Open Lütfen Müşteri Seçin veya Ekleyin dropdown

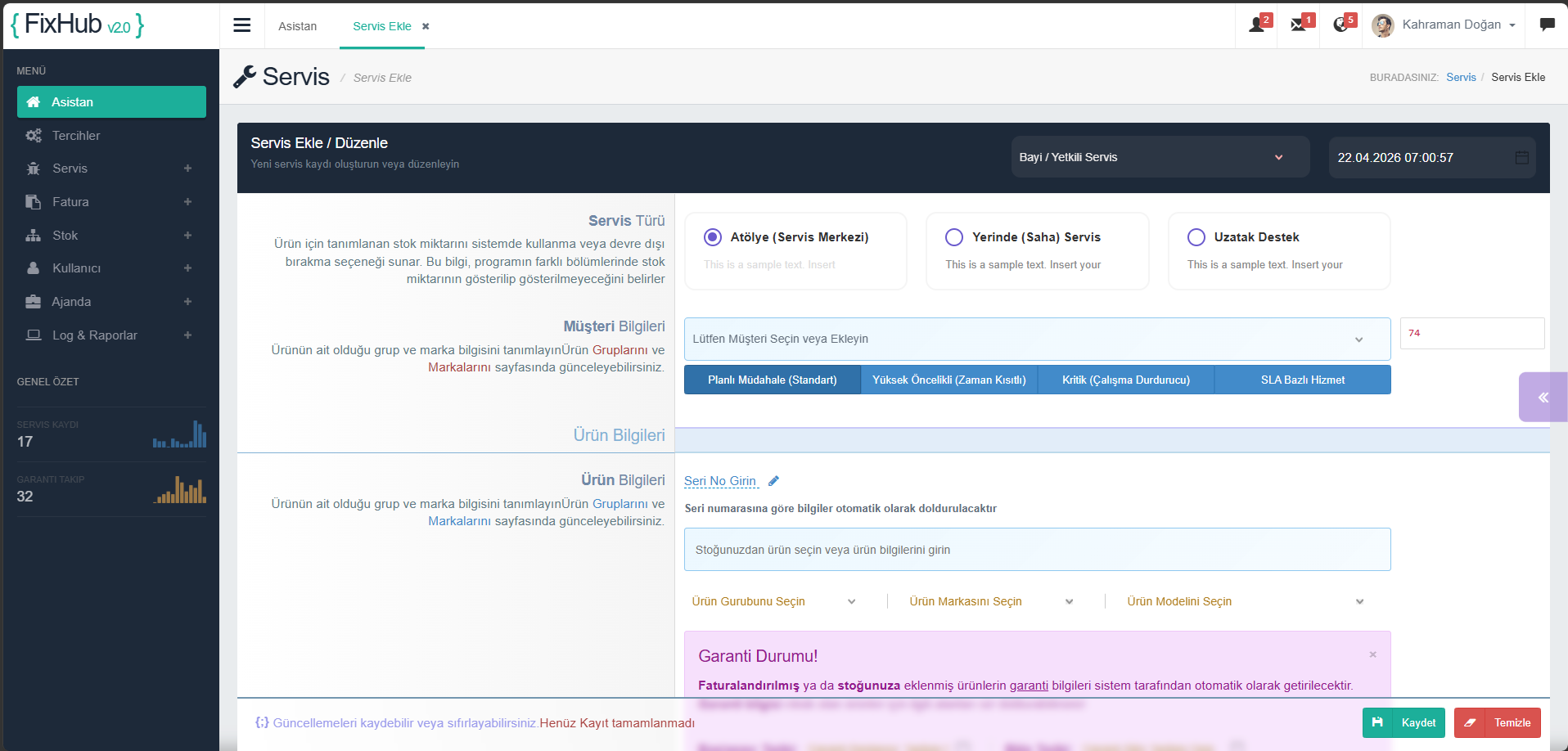[1037, 339]
